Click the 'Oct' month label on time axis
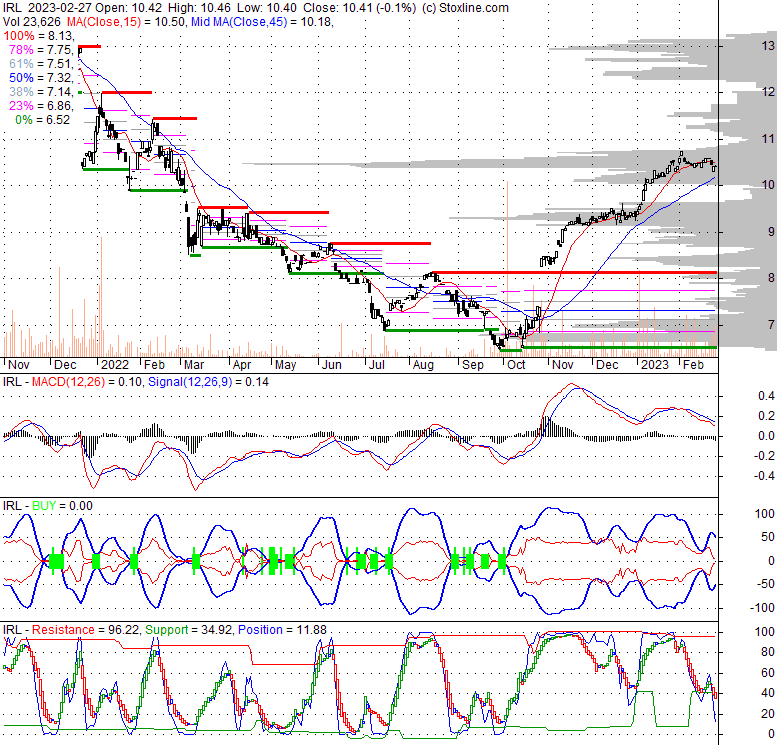 point(516,365)
